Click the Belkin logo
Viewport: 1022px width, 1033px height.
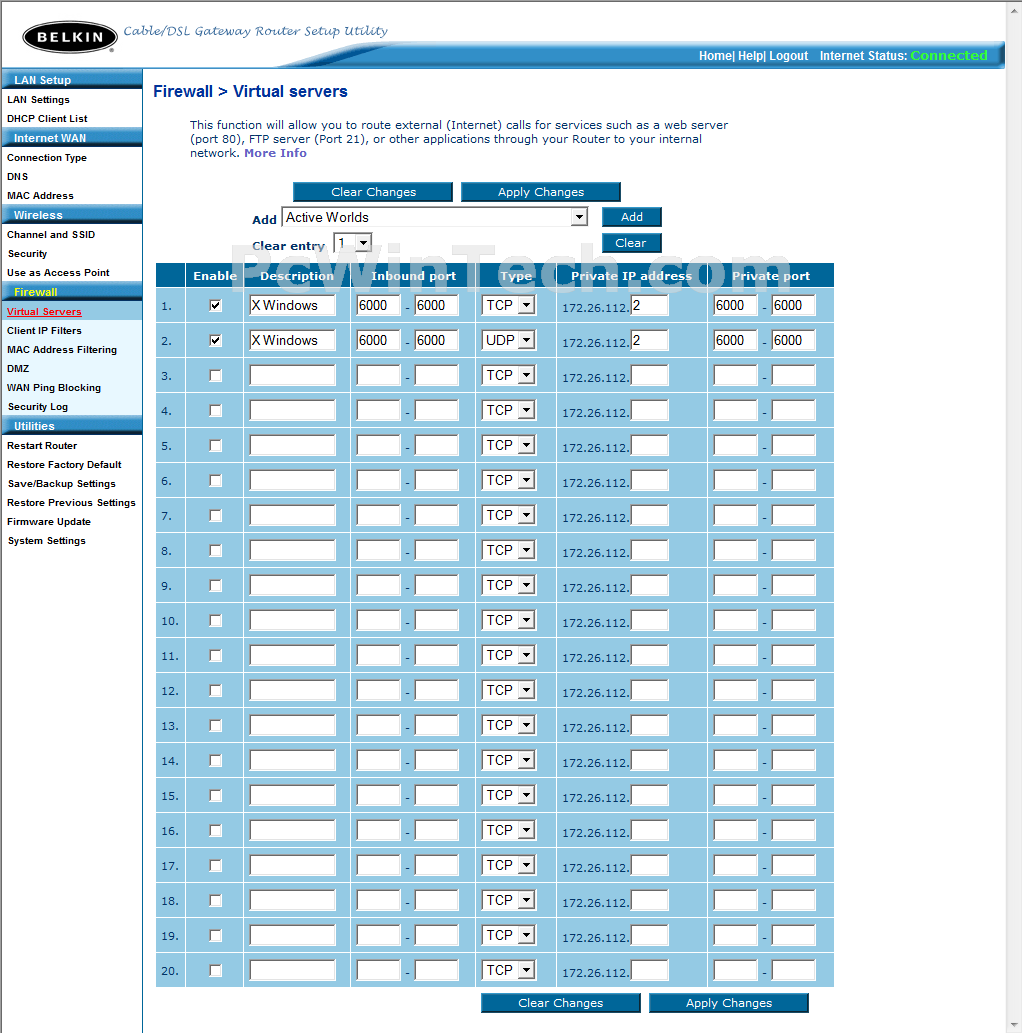pos(70,37)
